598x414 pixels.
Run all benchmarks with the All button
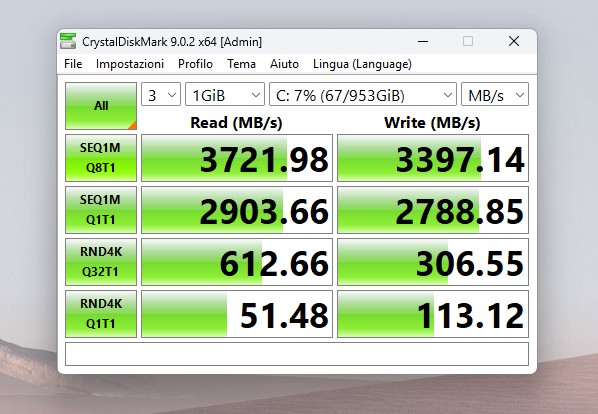[x=101, y=106]
